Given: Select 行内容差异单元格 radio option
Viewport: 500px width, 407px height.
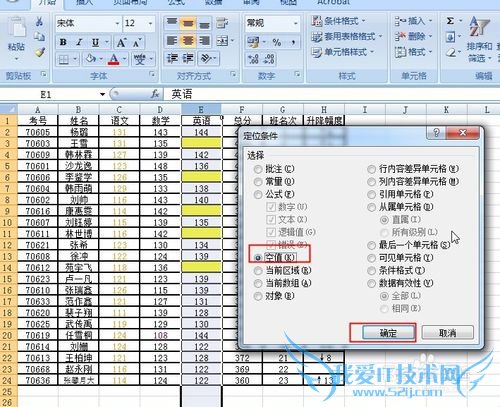Looking at the screenshot, I should click(x=371, y=169).
